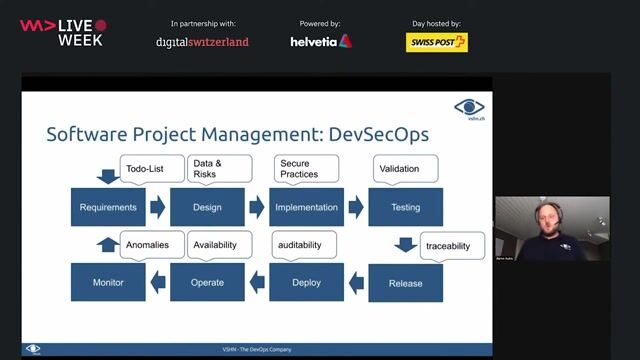Select the Requirements box
Image resolution: width=640 pixels, height=360 pixels.
point(108,207)
